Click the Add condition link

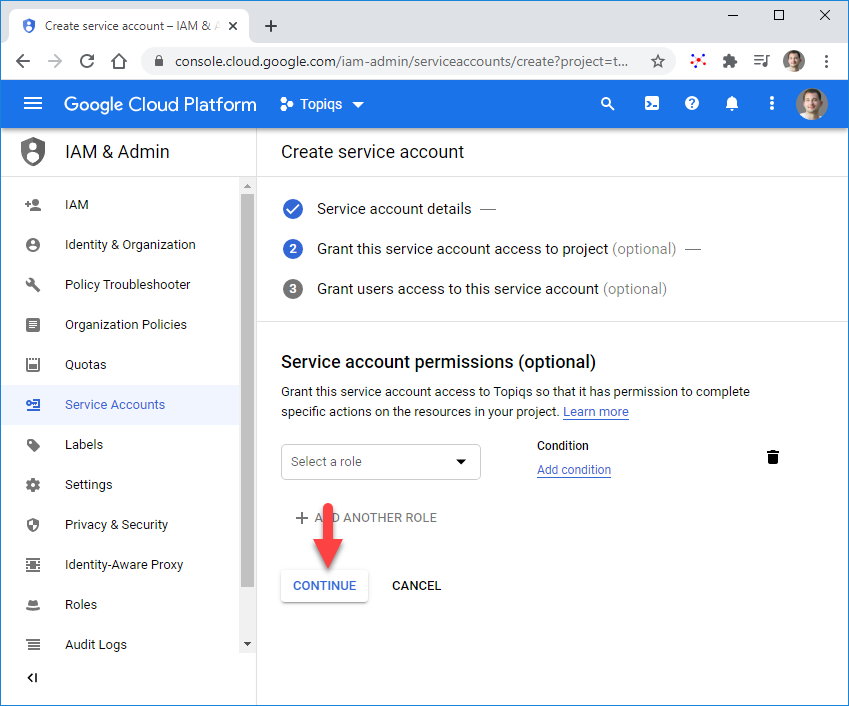tap(574, 470)
